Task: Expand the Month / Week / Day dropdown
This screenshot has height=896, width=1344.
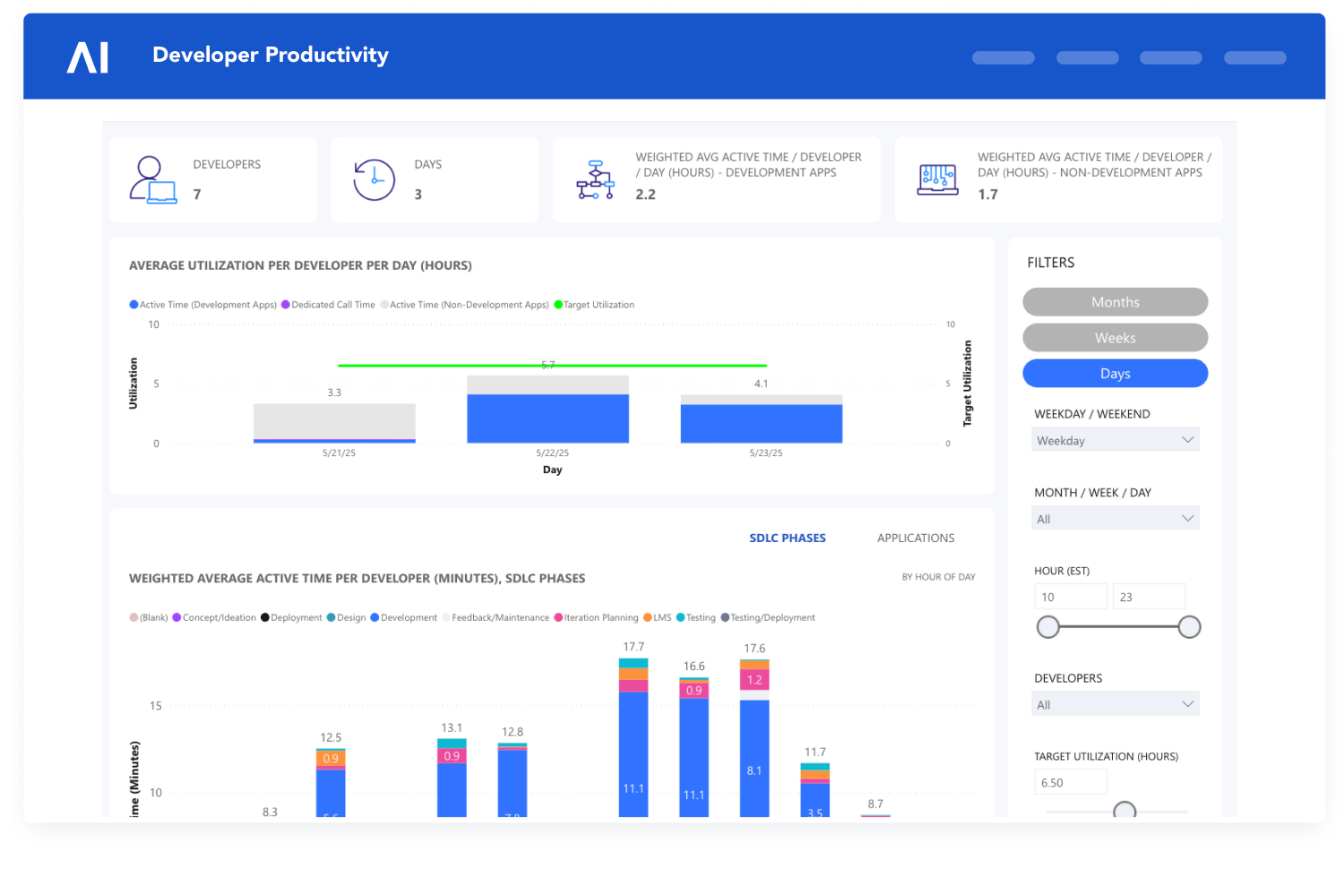Action: click(1115, 519)
